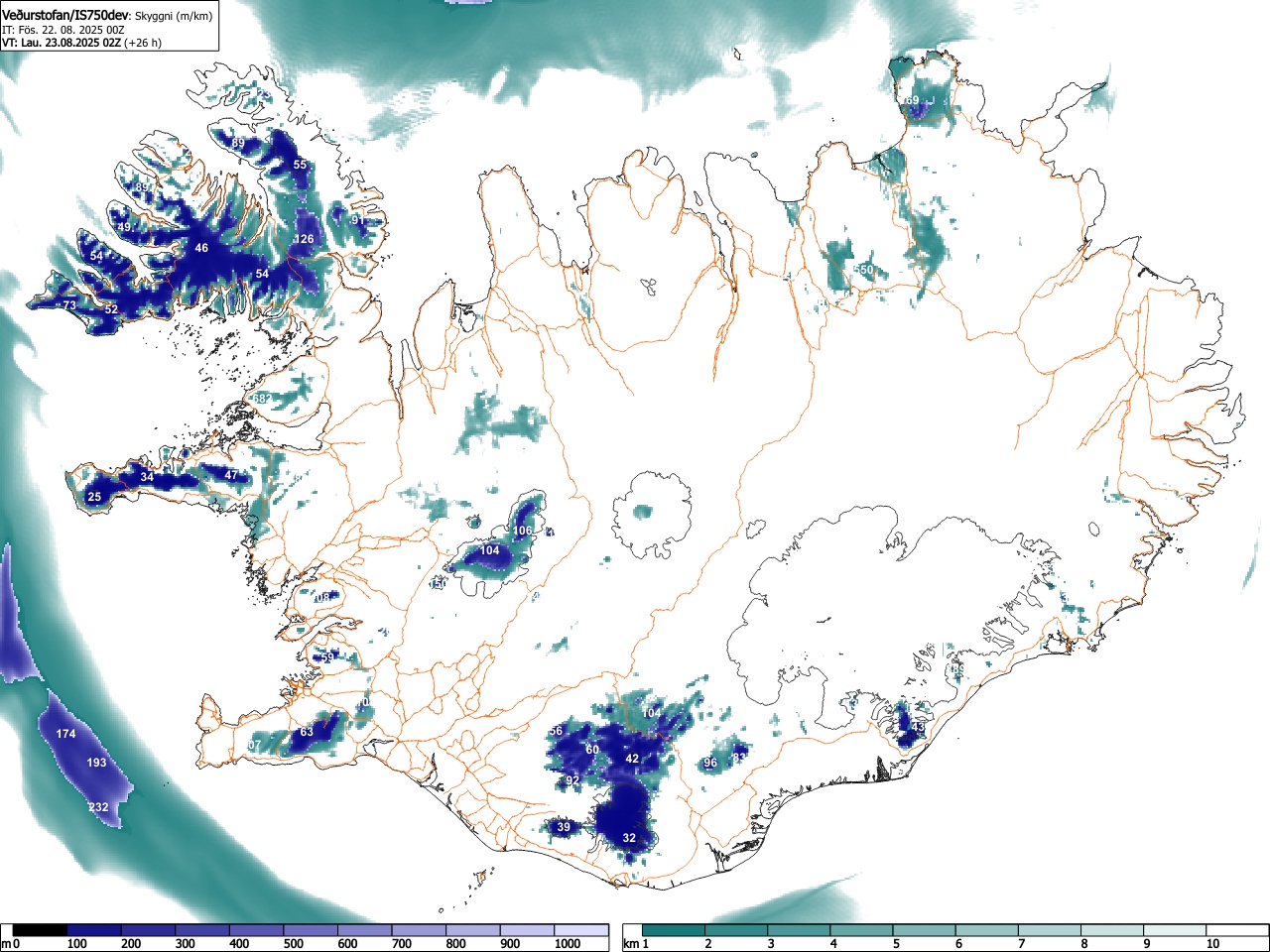Click the 43 value in southeast
Image resolution: width=1270 pixels, height=952 pixels.
pyautogui.click(x=918, y=727)
